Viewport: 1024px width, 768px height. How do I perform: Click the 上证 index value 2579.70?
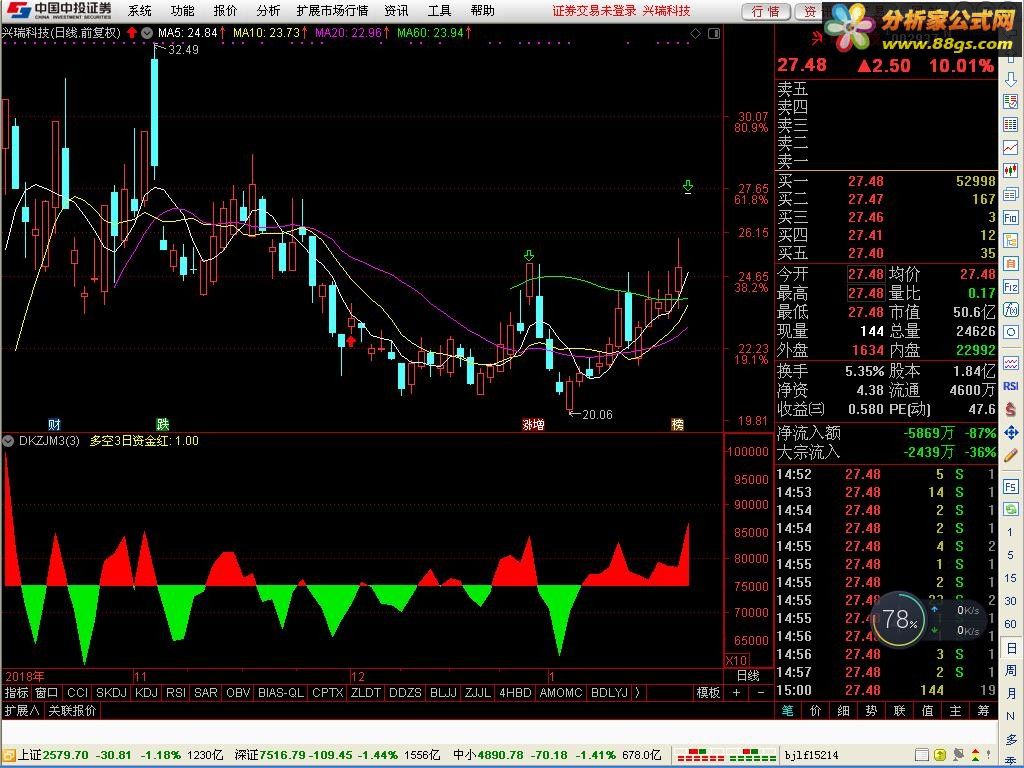click(x=65, y=756)
